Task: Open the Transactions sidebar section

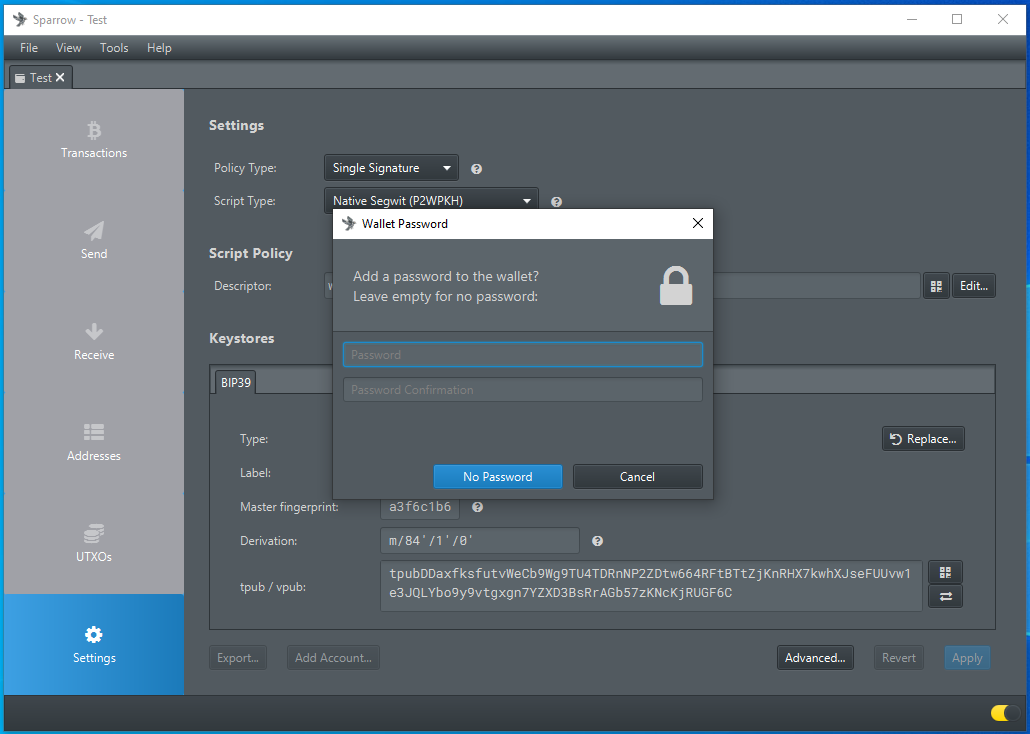Action: tap(94, 140)
